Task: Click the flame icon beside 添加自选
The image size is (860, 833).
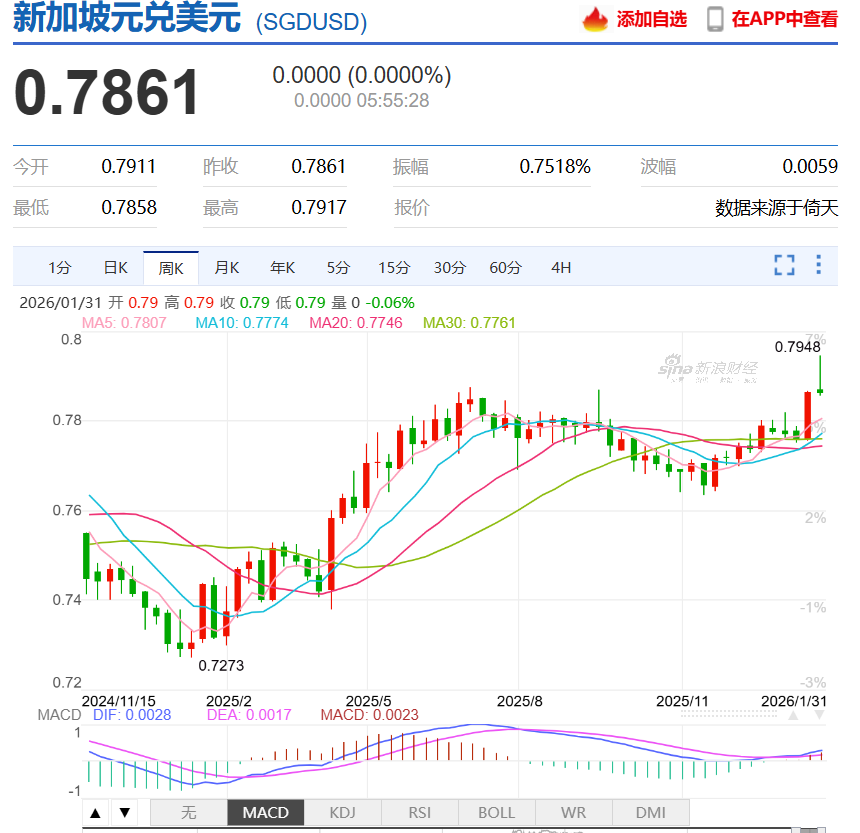Action: 596,19
